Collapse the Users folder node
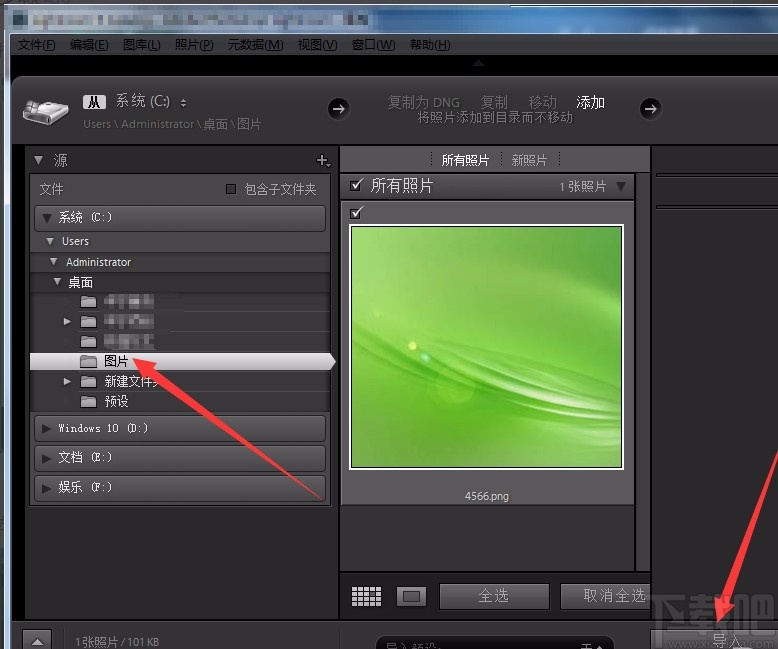The image size is (778, 649). coord(50,241)
